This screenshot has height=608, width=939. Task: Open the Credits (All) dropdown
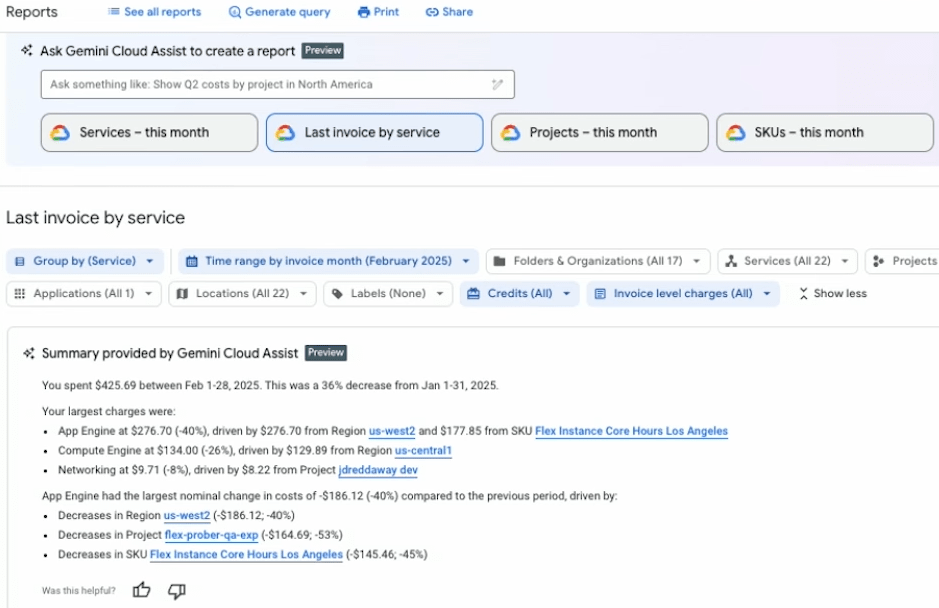pos(519,294)
